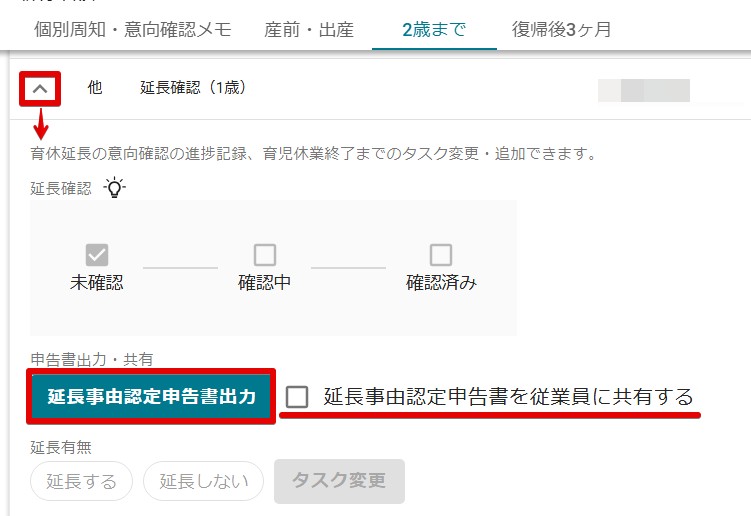
Task: Collapse the 延長確認（1歳）section chevron
Action: [x=40, y=89]
